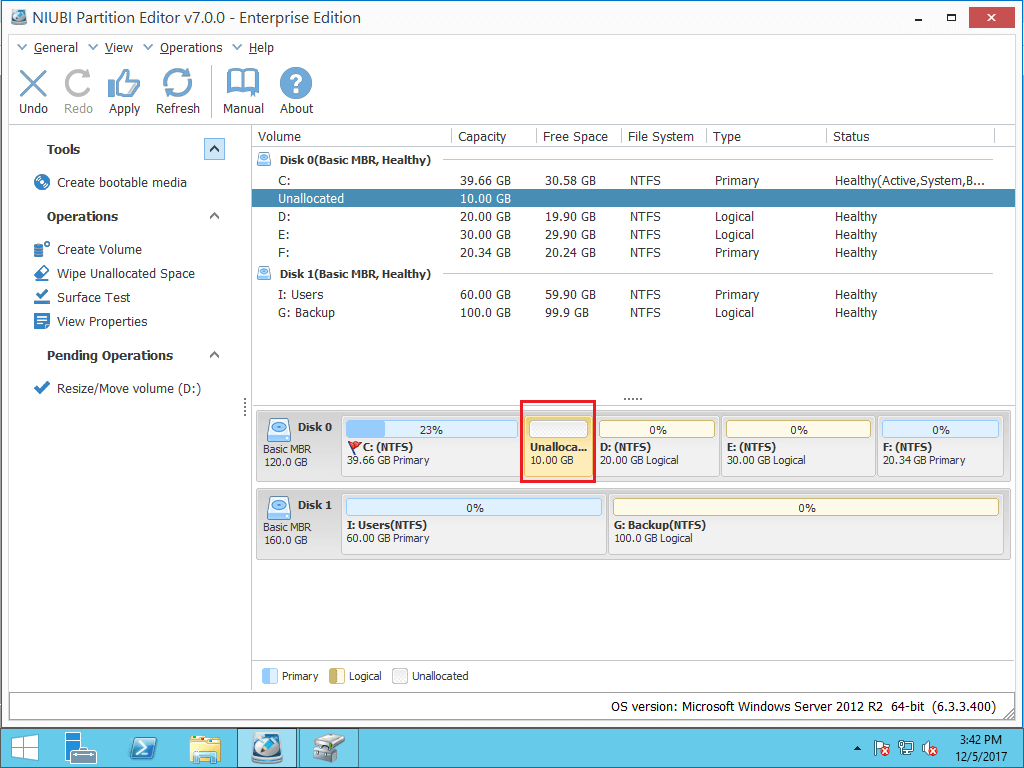Select D: (NTFS) 20.00 GB Logical block
This screenshot has height=768, width=1024.
coord(657,447)
